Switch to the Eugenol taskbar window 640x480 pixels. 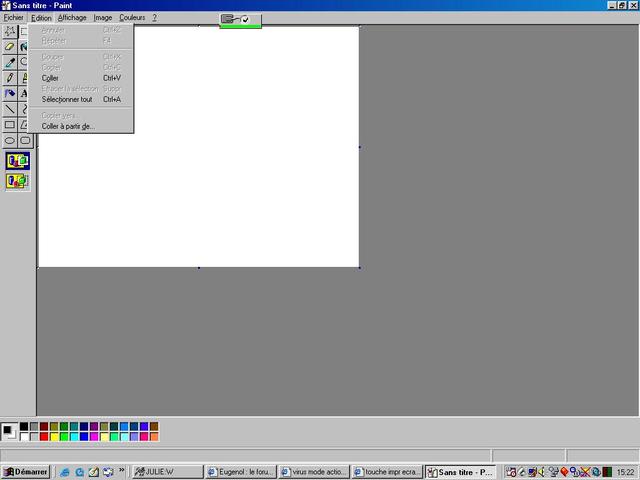pyautogui.click(x=241, y=472)
